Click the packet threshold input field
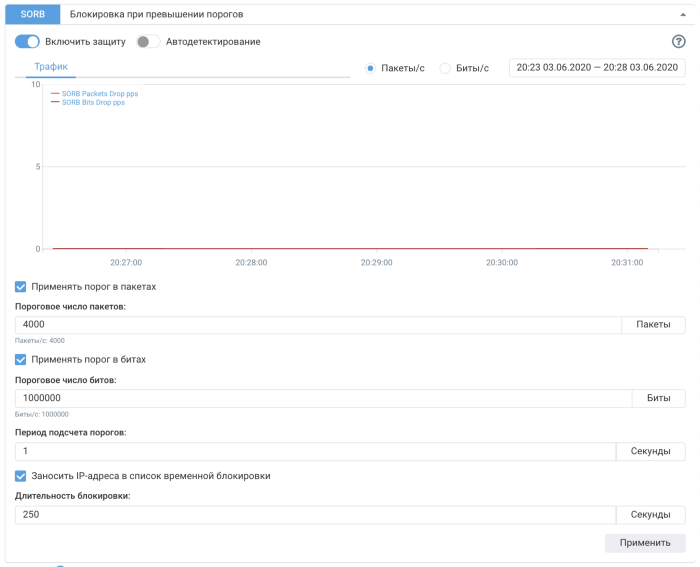The height and width of the screenshot is (567, 700). [318, 325]
